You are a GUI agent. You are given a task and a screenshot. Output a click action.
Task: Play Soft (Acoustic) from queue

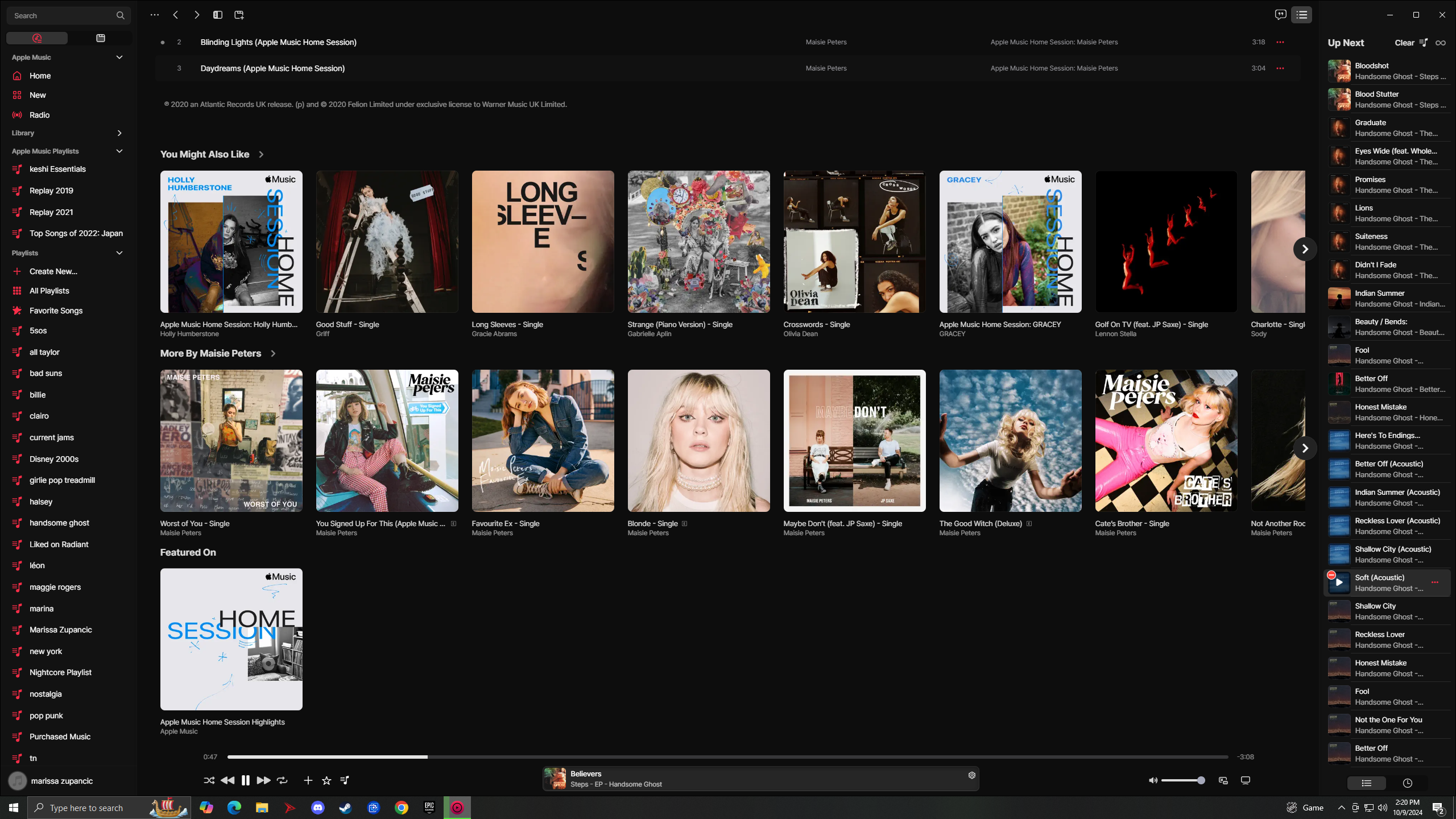(x=1339, y=582)
